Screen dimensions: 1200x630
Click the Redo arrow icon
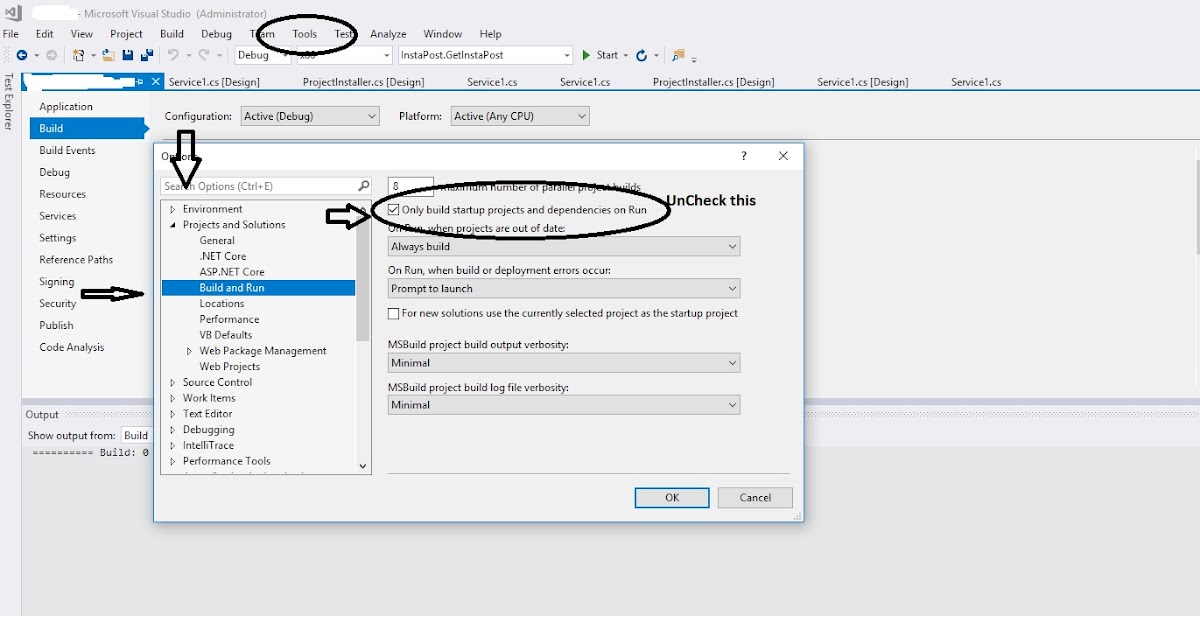coord(203,54)
